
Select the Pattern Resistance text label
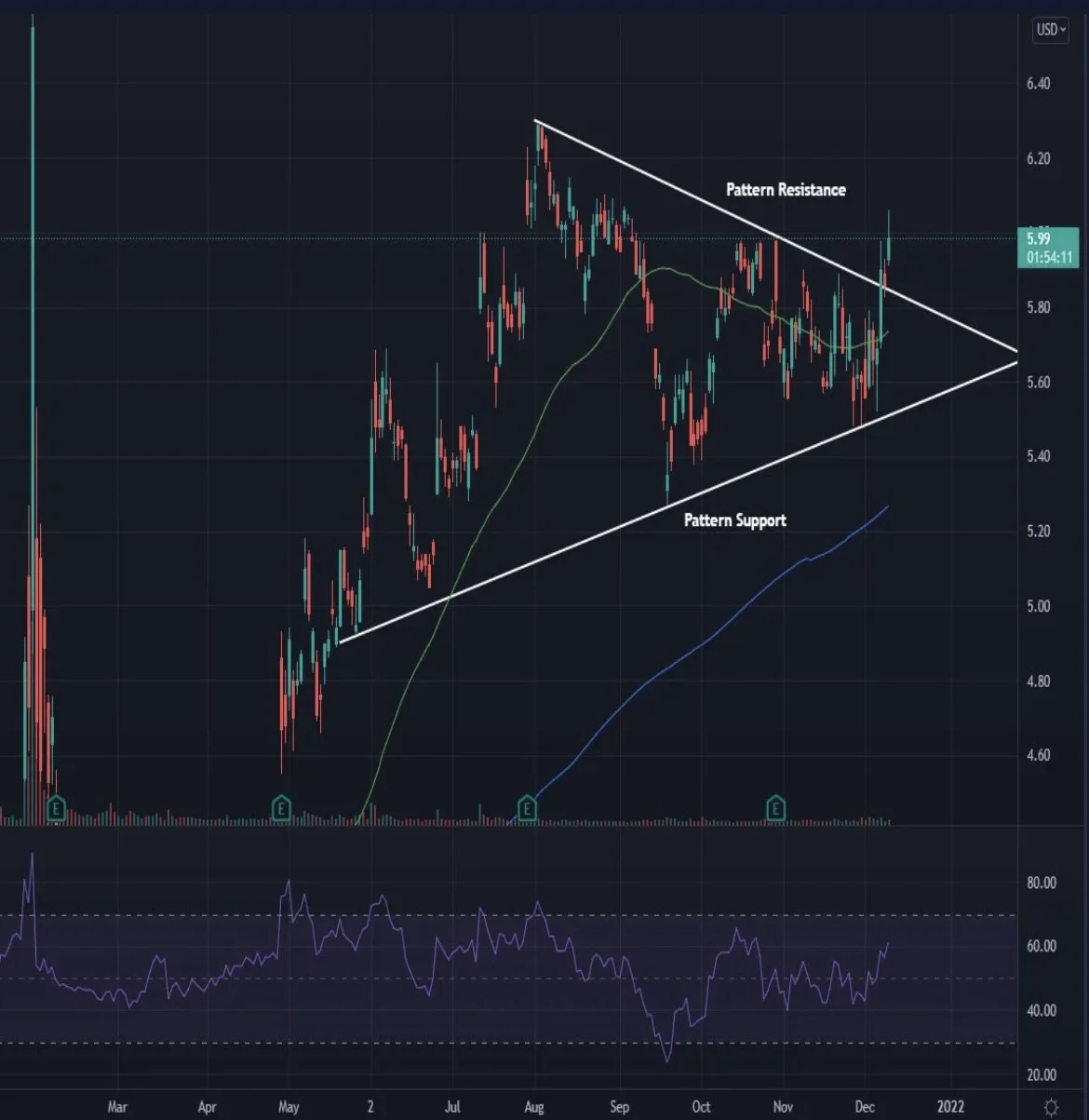tap(786, 190)
